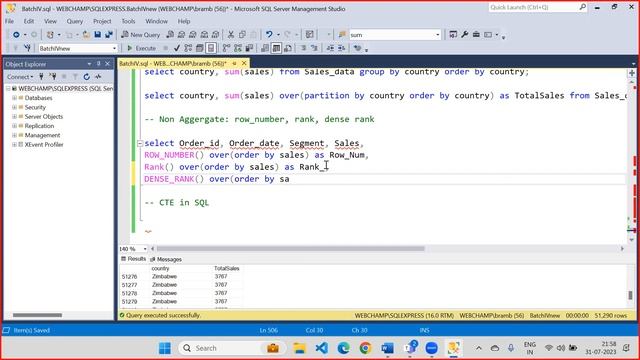Click the Cut scissors icon
Image resolution: width=640 pixels, height=360 pixels.
click(231, 35)
